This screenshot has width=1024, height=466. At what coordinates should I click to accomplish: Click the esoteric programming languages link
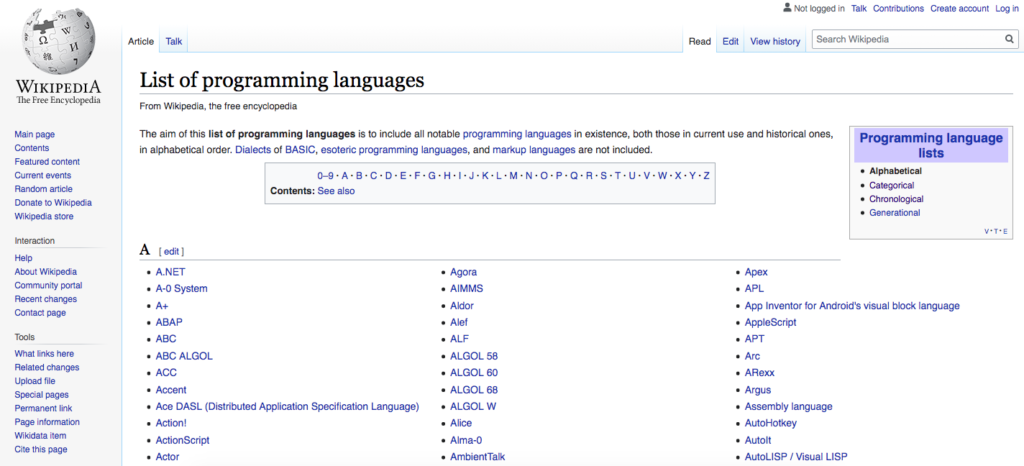pos(394,150)
